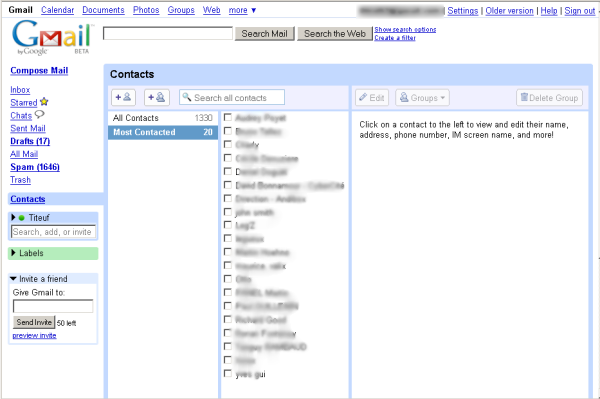
Task: Click the Delete Group button
Action: (x=549, y=98)
